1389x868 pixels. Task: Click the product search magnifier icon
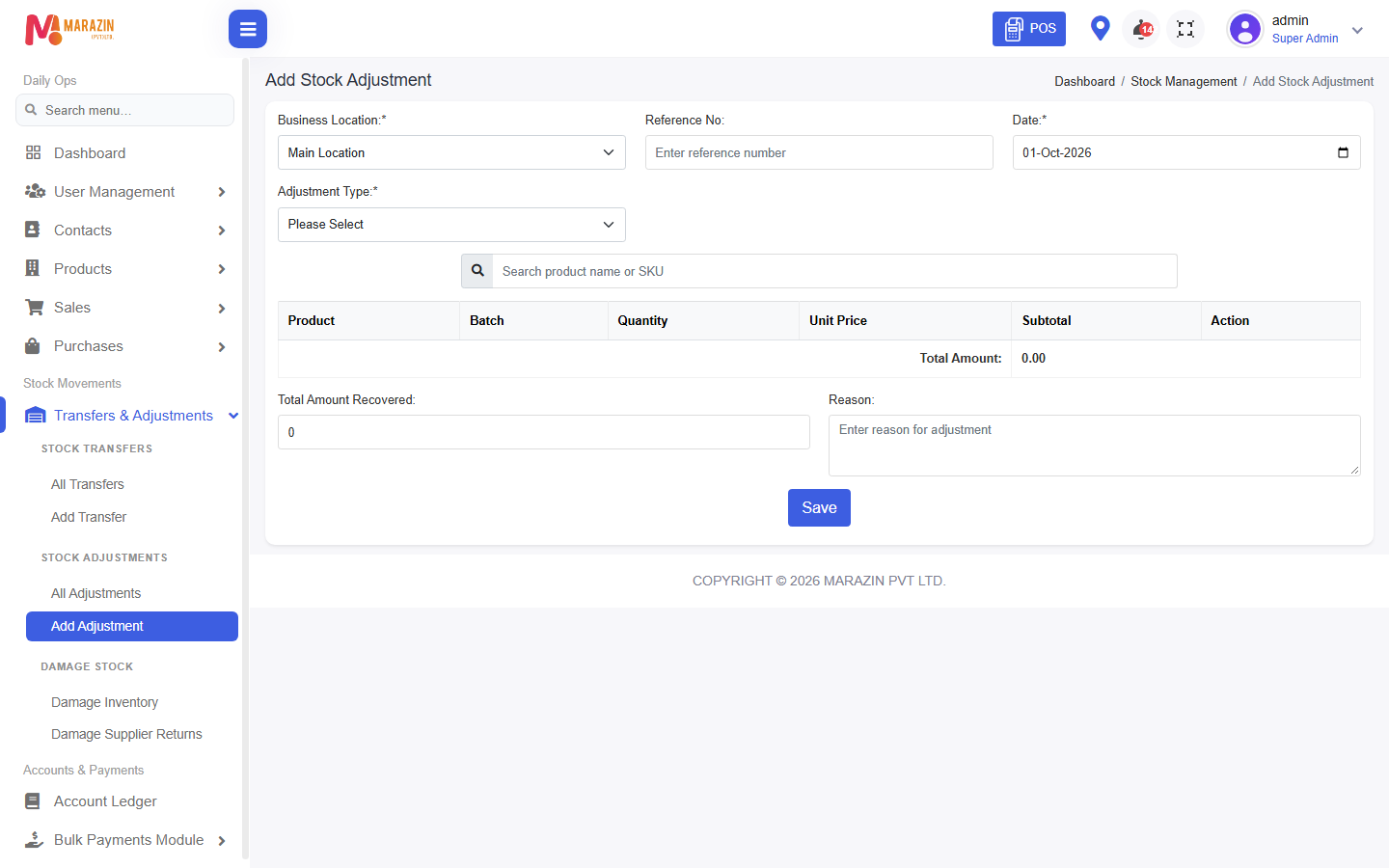(477, 271)
